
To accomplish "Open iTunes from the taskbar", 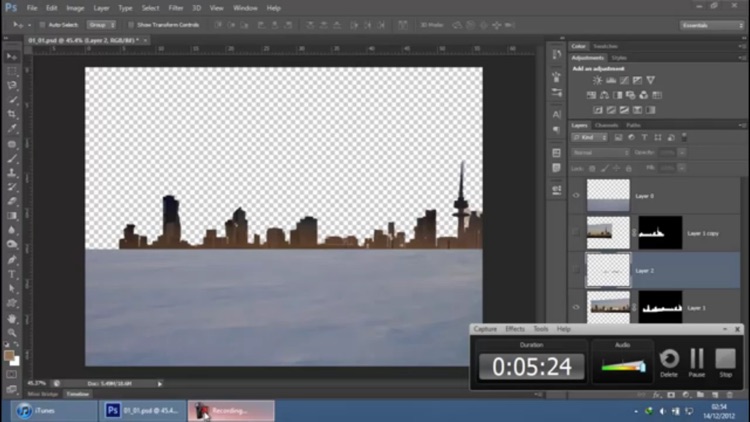I will (x=54, y=411).
